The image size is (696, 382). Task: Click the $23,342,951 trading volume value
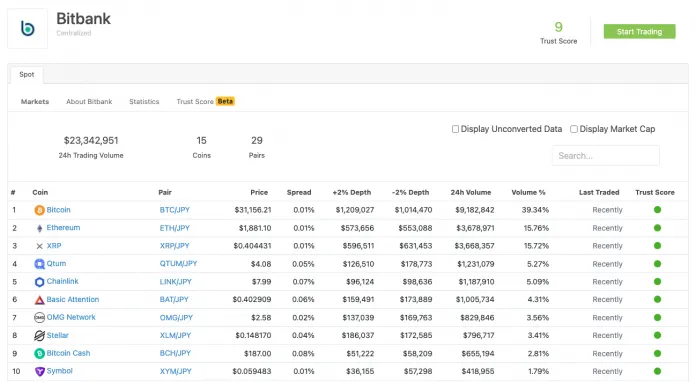click(91, 141)
